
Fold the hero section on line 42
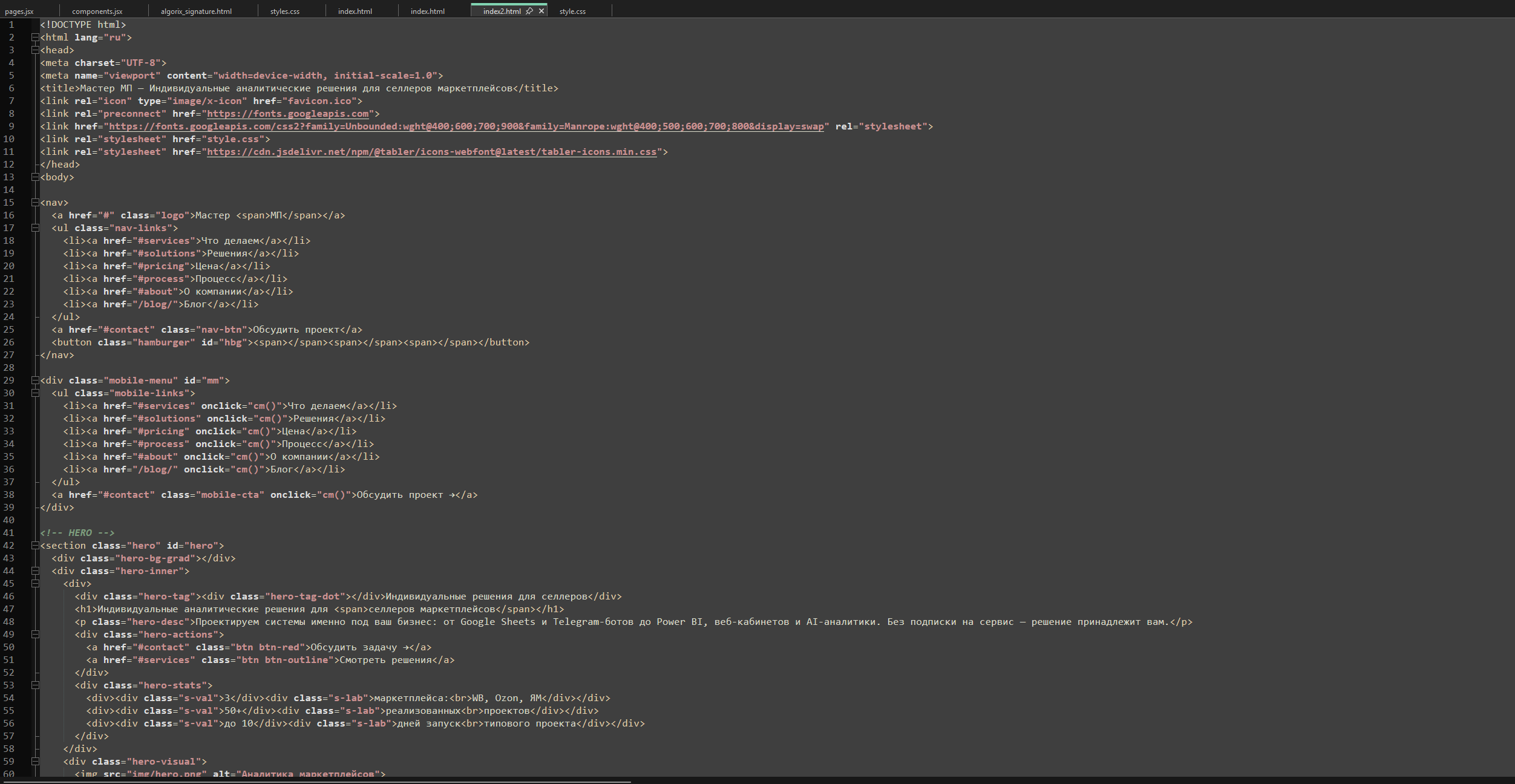tap(35, 546)
